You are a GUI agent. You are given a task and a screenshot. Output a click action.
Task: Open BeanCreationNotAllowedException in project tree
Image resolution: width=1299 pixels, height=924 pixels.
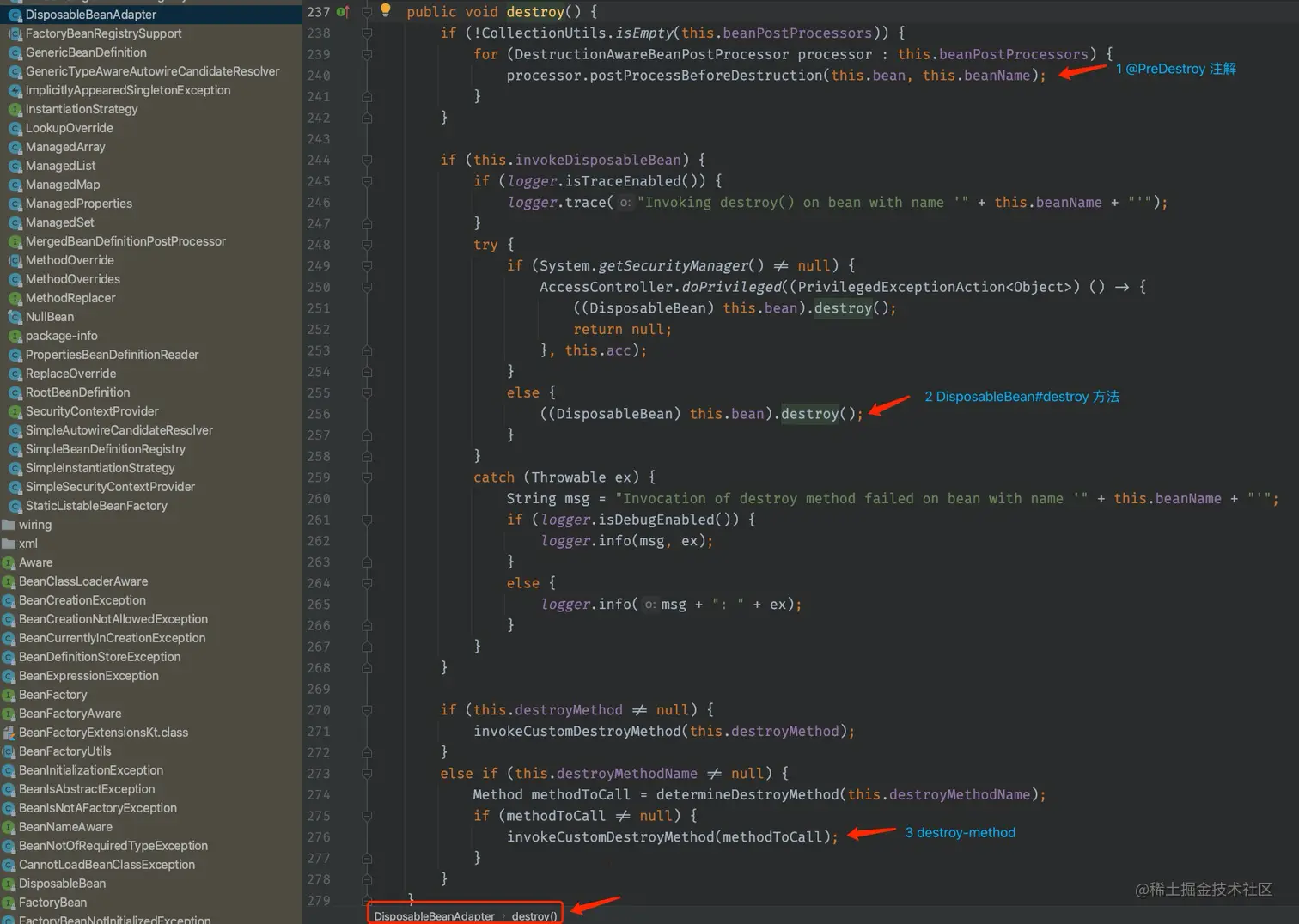113,619
